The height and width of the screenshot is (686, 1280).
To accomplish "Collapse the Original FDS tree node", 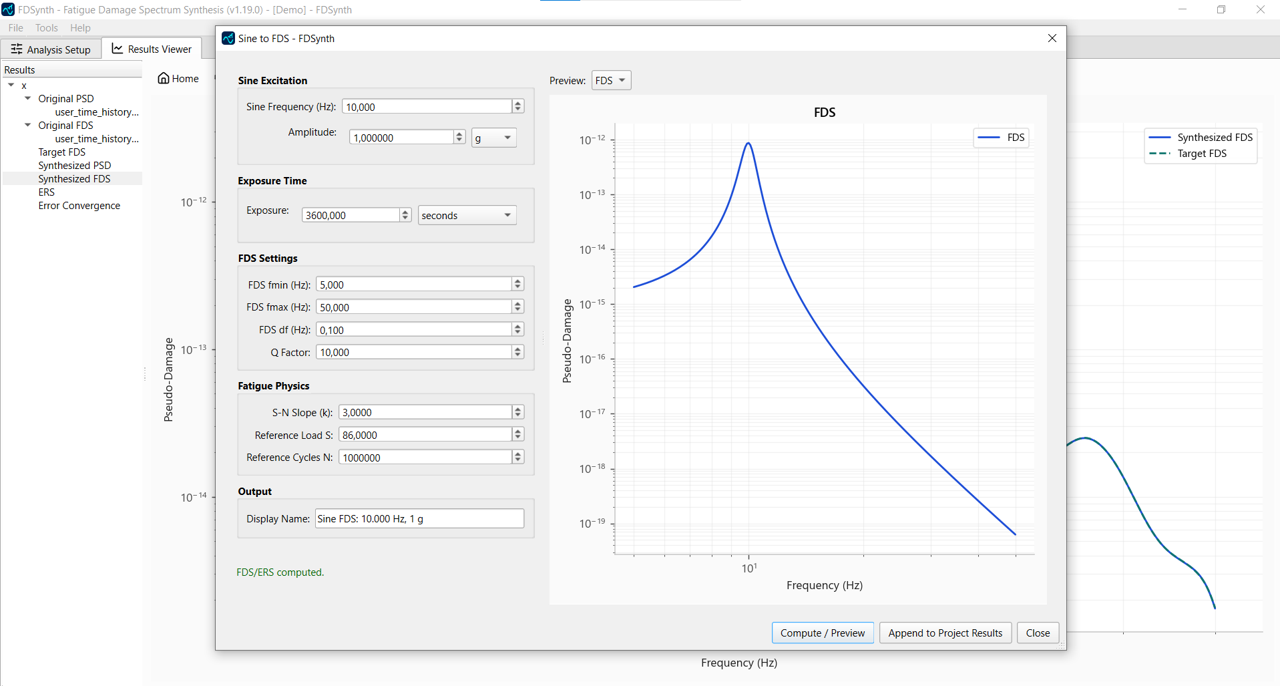I will [x=27, y=125].
